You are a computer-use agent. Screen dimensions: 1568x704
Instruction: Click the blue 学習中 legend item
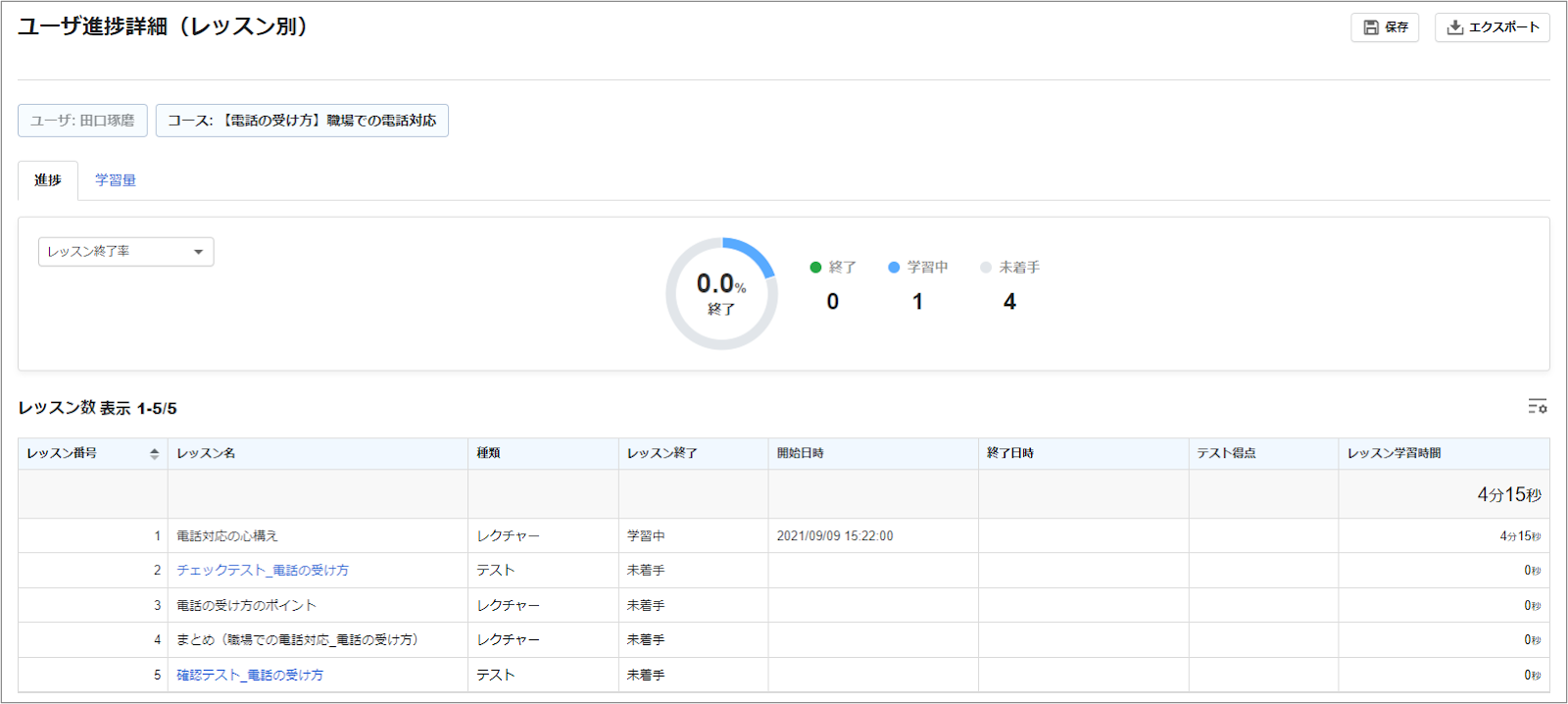pyautogui.click(x=918, y=267)
